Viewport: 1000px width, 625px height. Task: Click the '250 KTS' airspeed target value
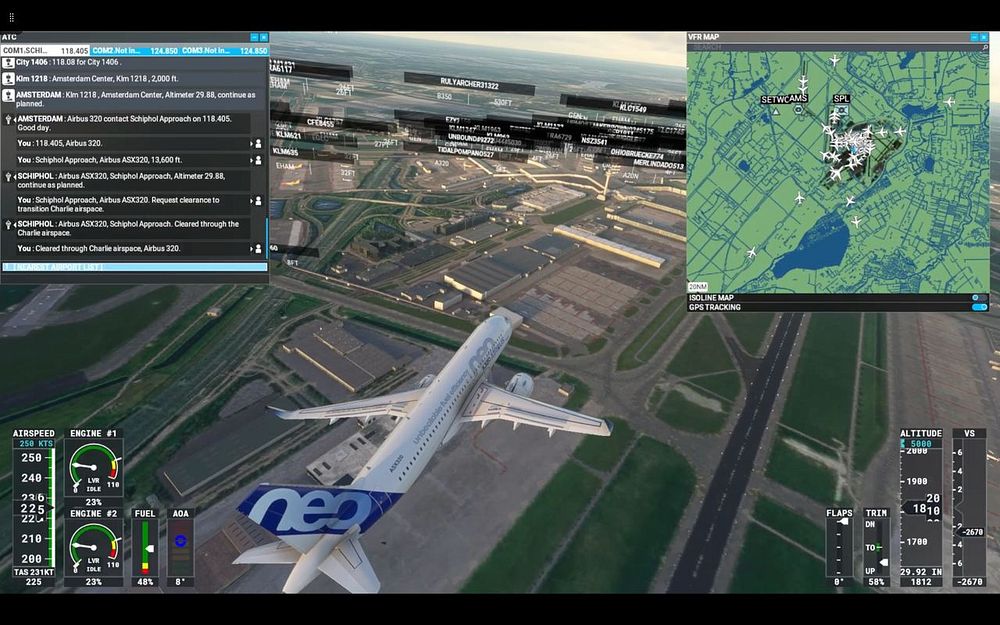tap(36, 444)
